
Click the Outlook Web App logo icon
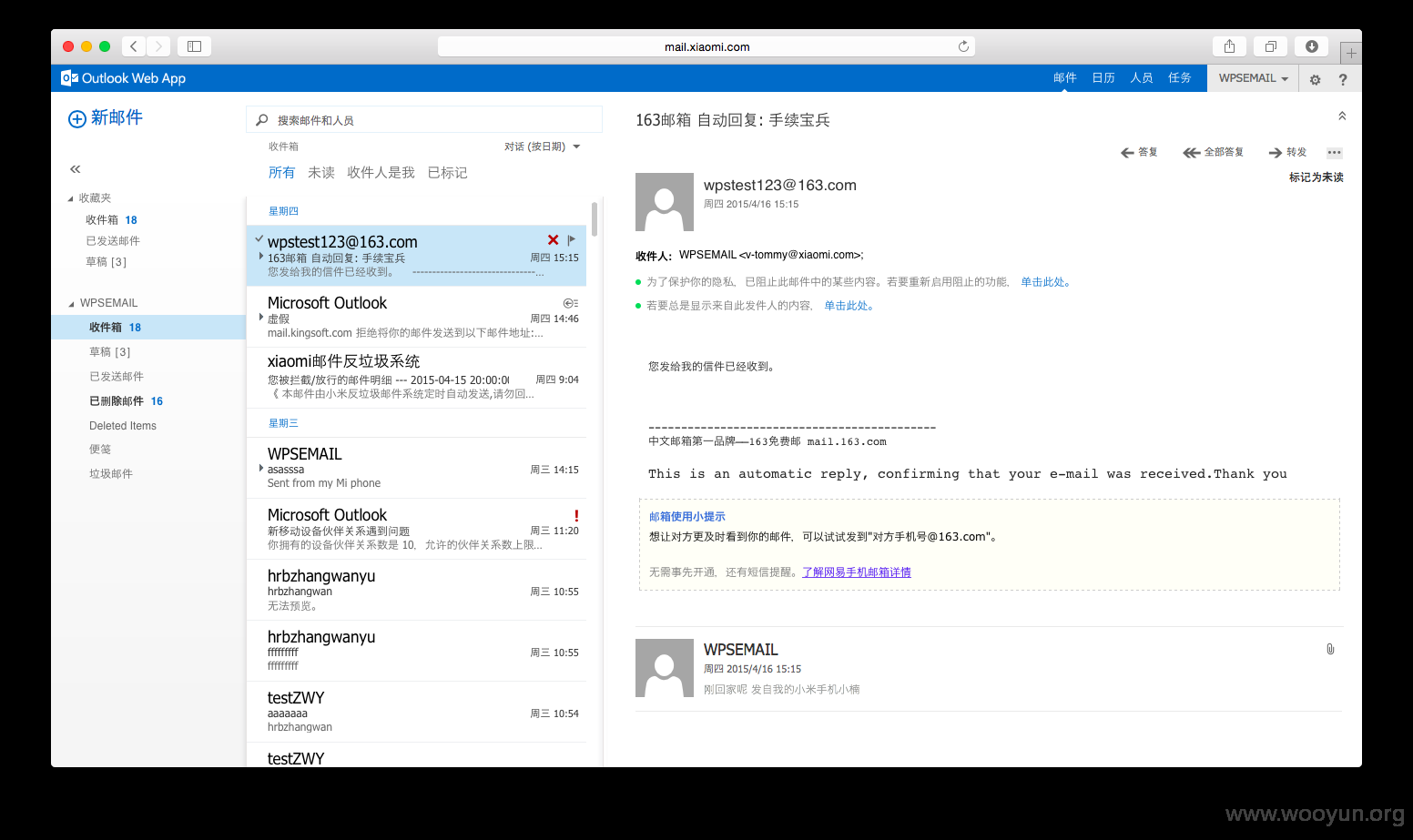coord(69,78)
